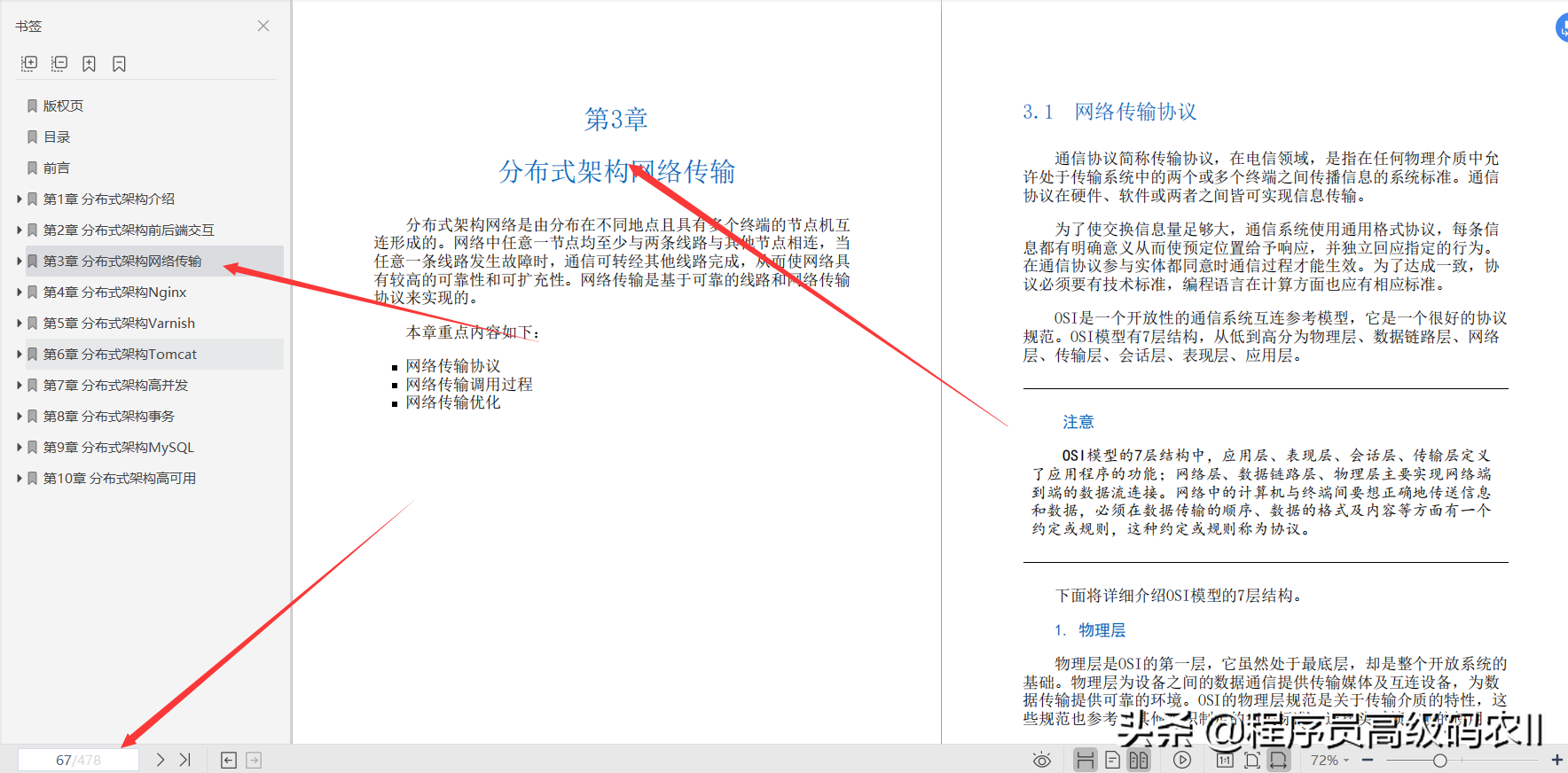Collapse all bookmarks in the 书签 panel
1568x773 pixels.
point(59,64)
